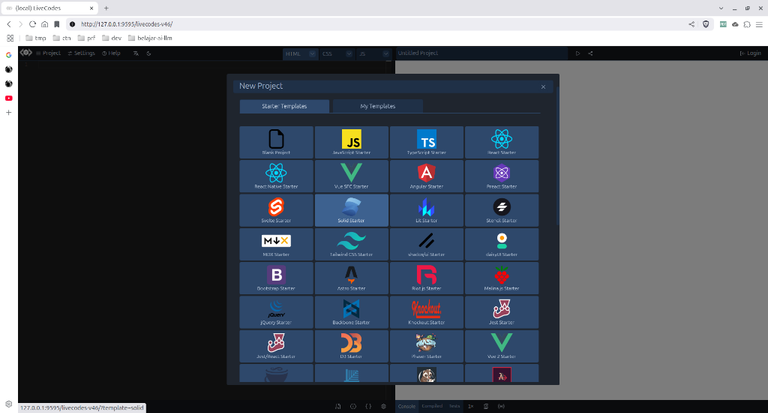Viewport: 768px width, 413px height.
Task: Select the Preact Starter template
Action: [502, 176]
